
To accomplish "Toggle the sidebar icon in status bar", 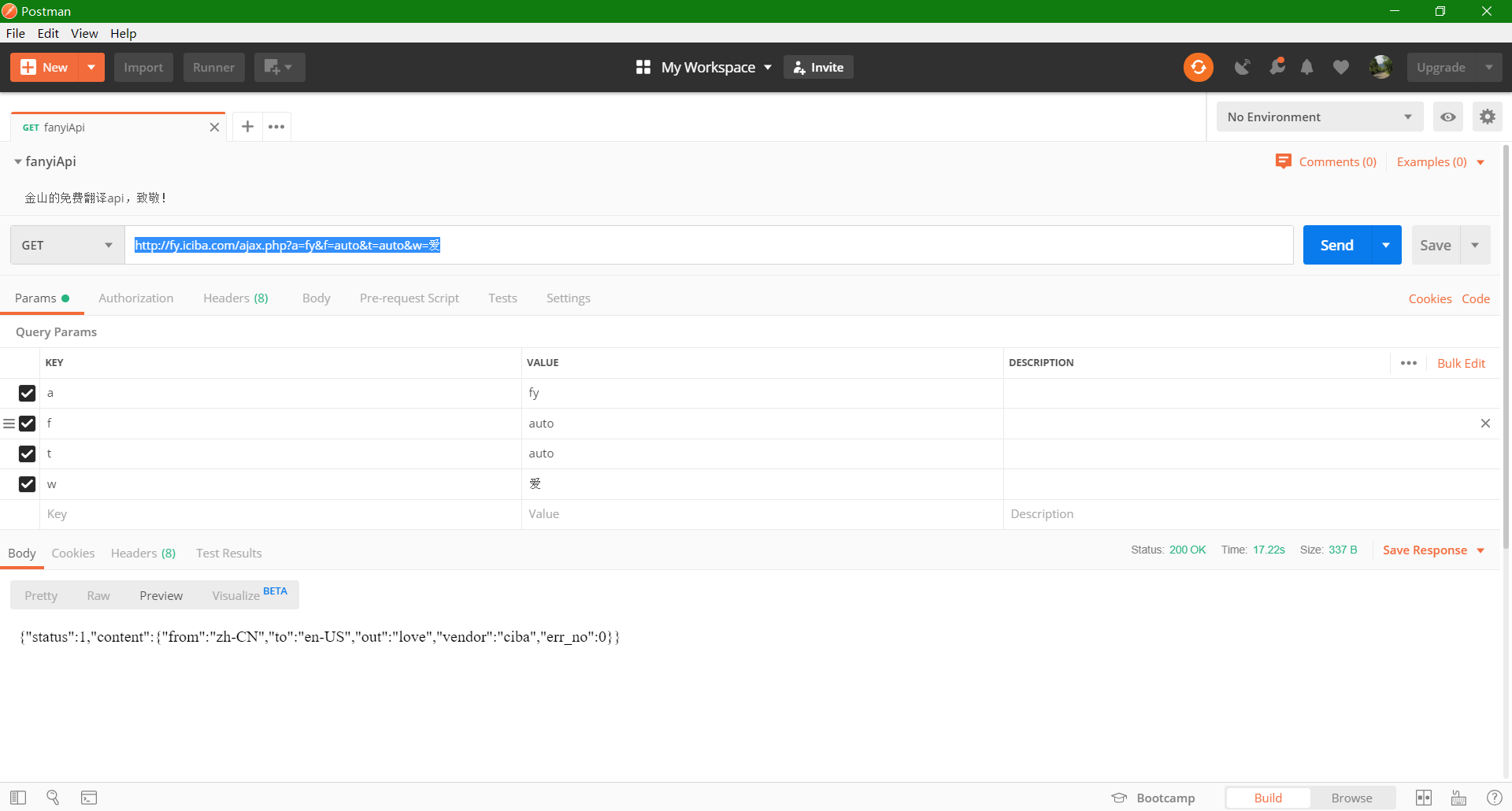I will tap(18, 798).
